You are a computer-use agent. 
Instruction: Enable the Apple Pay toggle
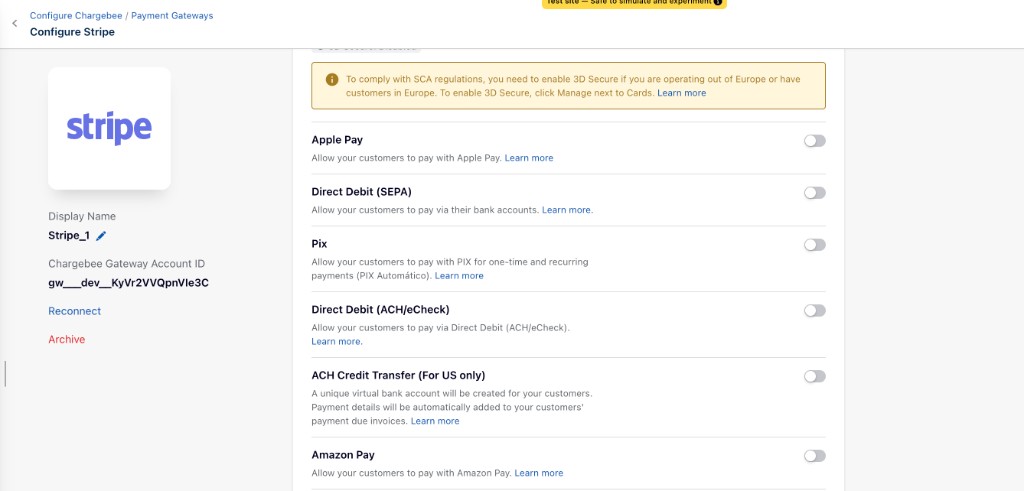[x=814, y=141]
